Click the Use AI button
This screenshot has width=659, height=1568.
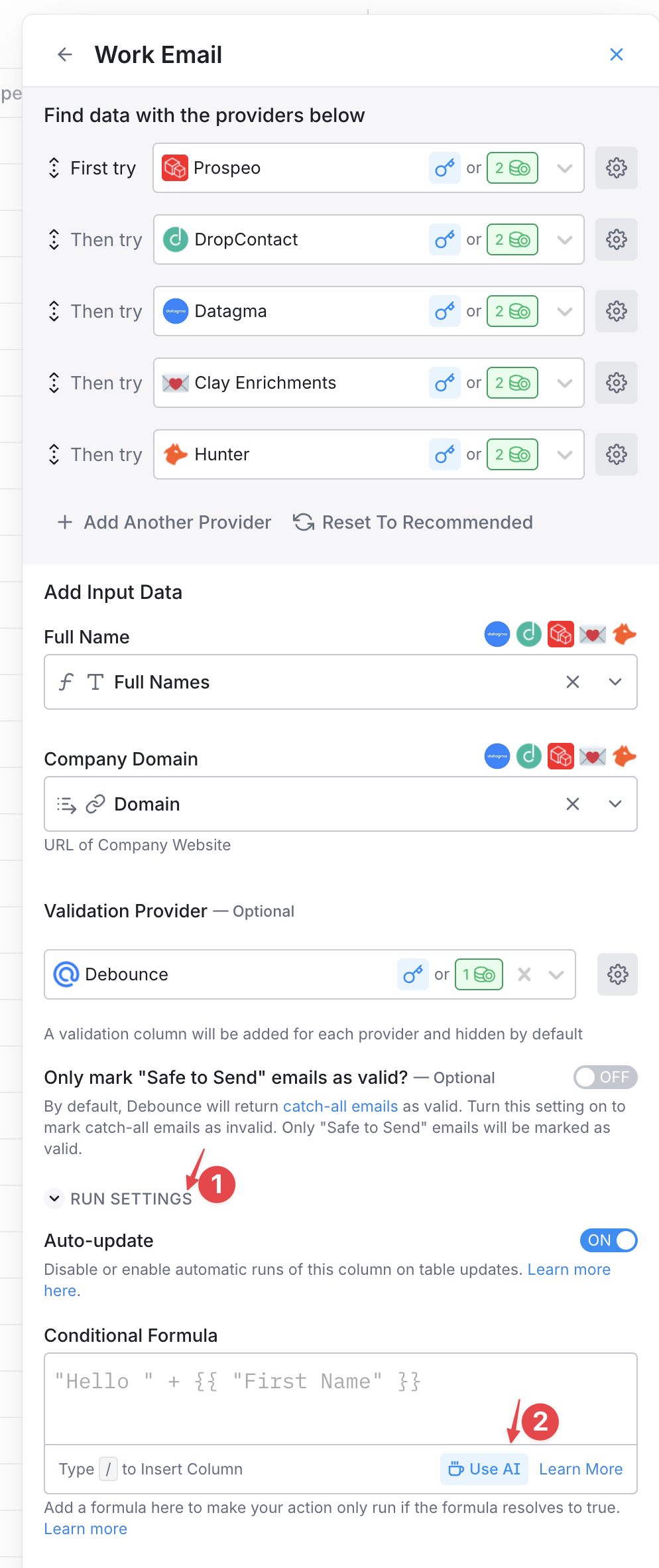click(x=485, y=1469)
